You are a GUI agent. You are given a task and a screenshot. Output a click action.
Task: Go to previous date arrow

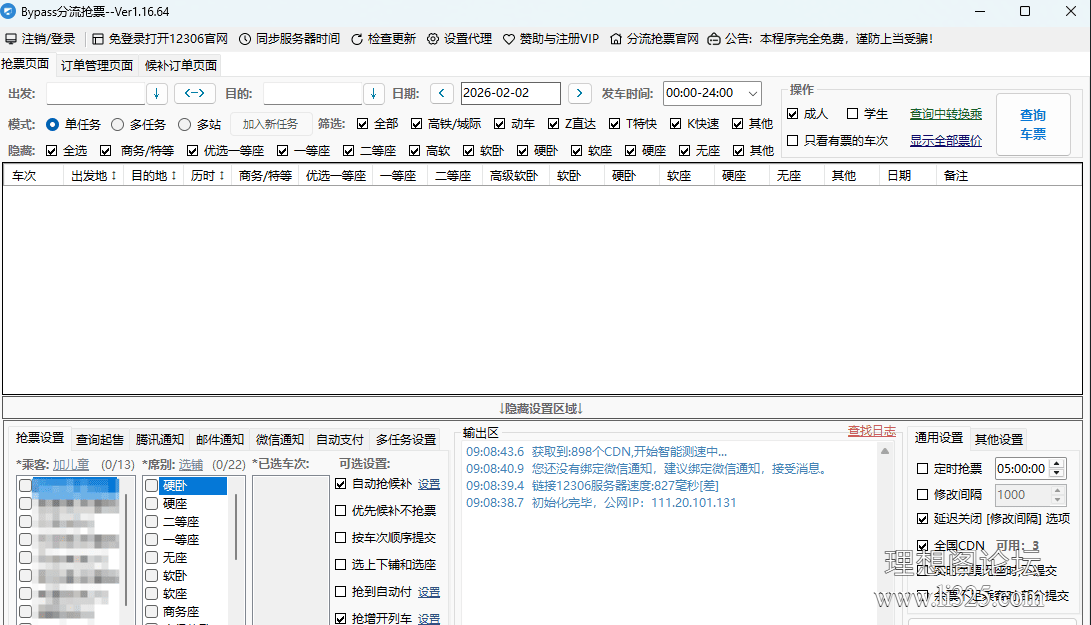pyautogui.click(x=442, y=93)
